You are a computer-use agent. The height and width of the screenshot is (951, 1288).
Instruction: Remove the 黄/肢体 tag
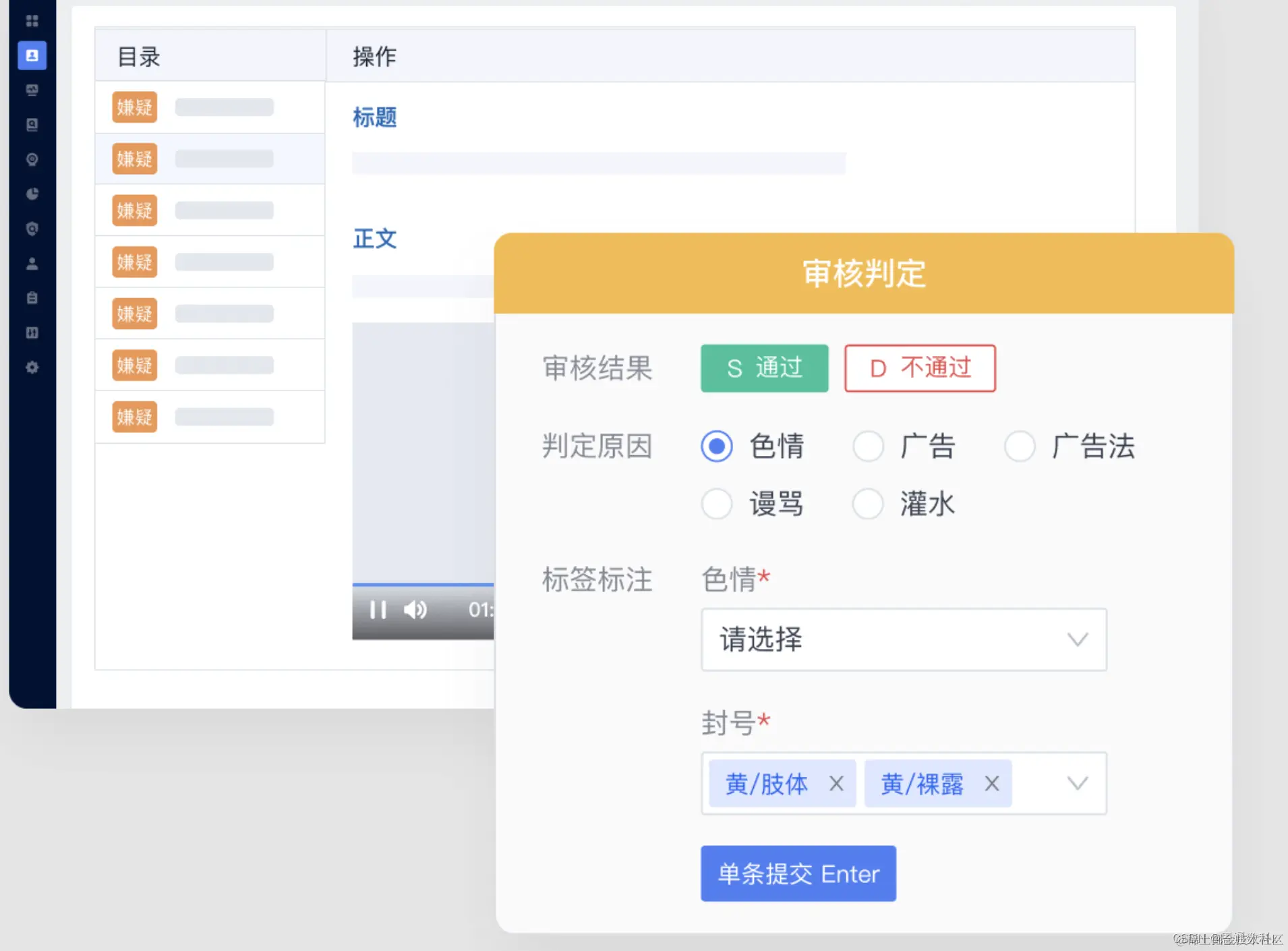point(836,784)
